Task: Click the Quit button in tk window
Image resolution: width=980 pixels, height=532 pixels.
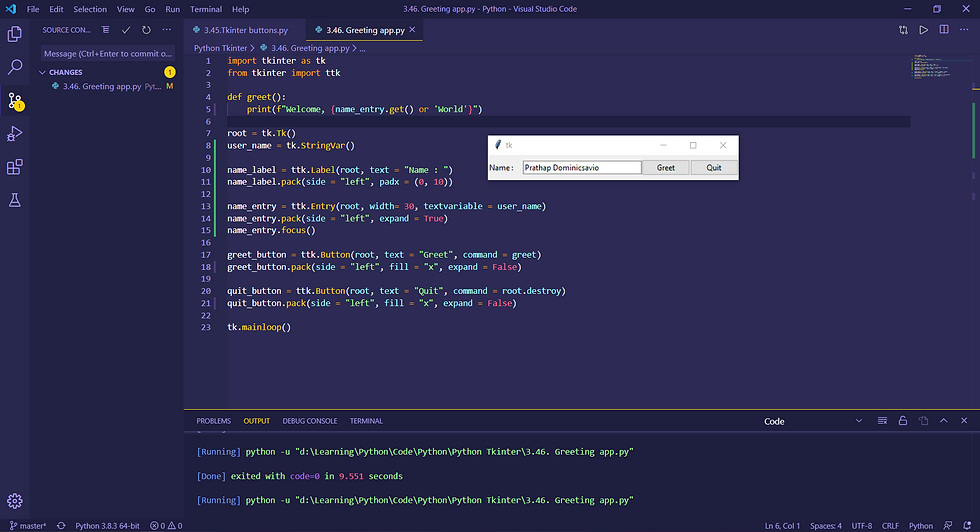Action: 714,168
